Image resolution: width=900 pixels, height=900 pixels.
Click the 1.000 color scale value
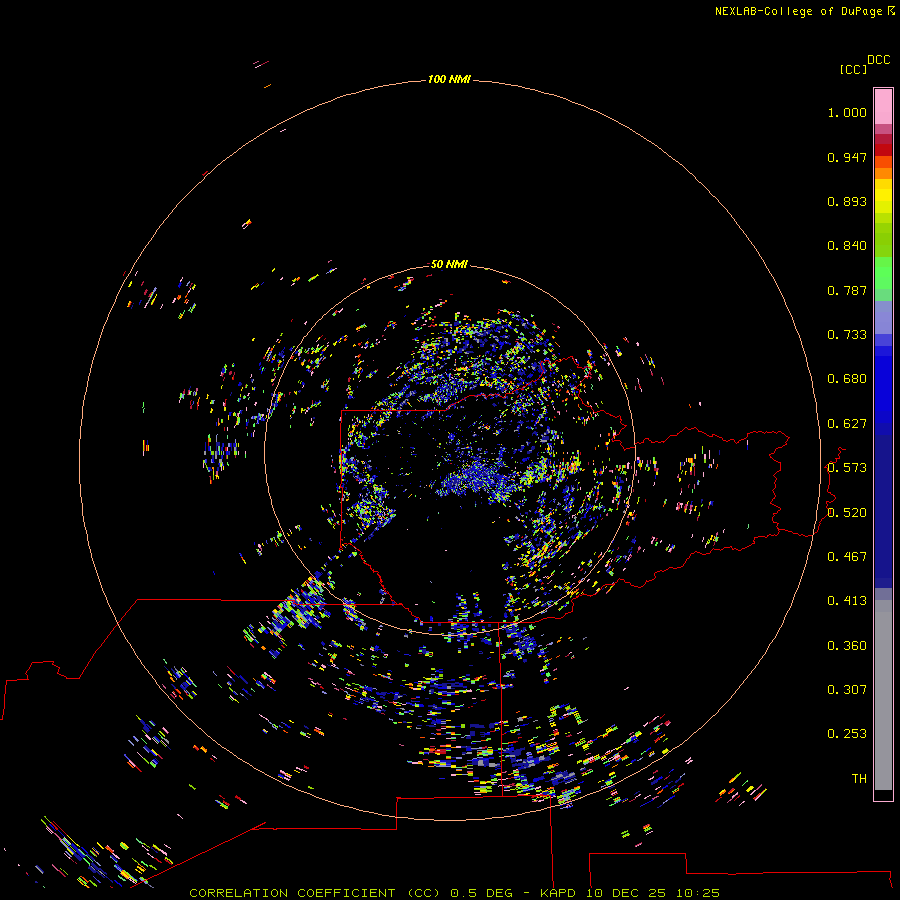(847, 112)
